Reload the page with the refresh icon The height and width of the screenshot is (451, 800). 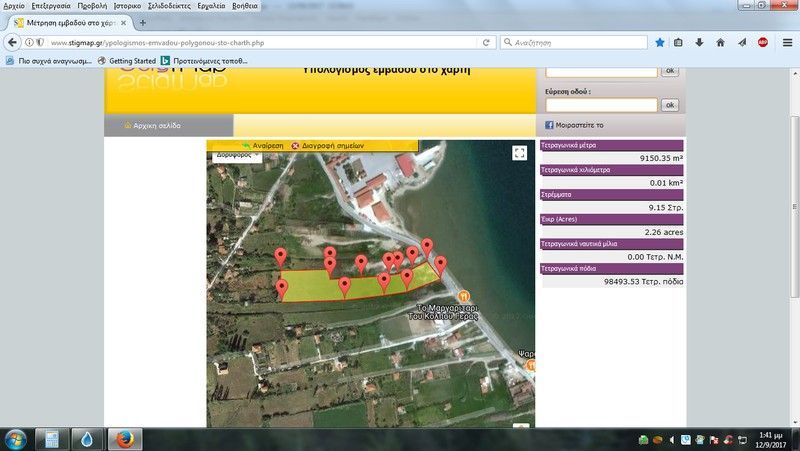coord(487,43)
